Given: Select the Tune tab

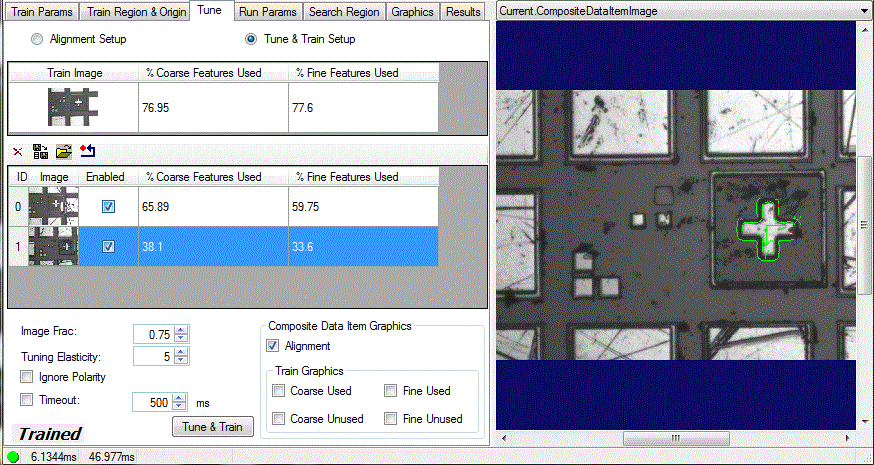Looking at the screenshot, I should 210,11.
